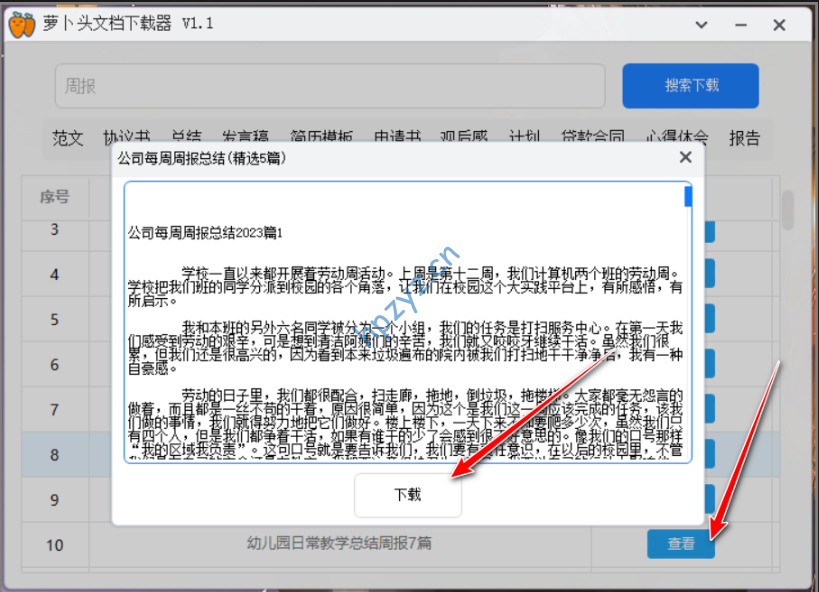819x592 pixels.
Task: Switch to the 协议书 category
Action: (x=127, y=137)
